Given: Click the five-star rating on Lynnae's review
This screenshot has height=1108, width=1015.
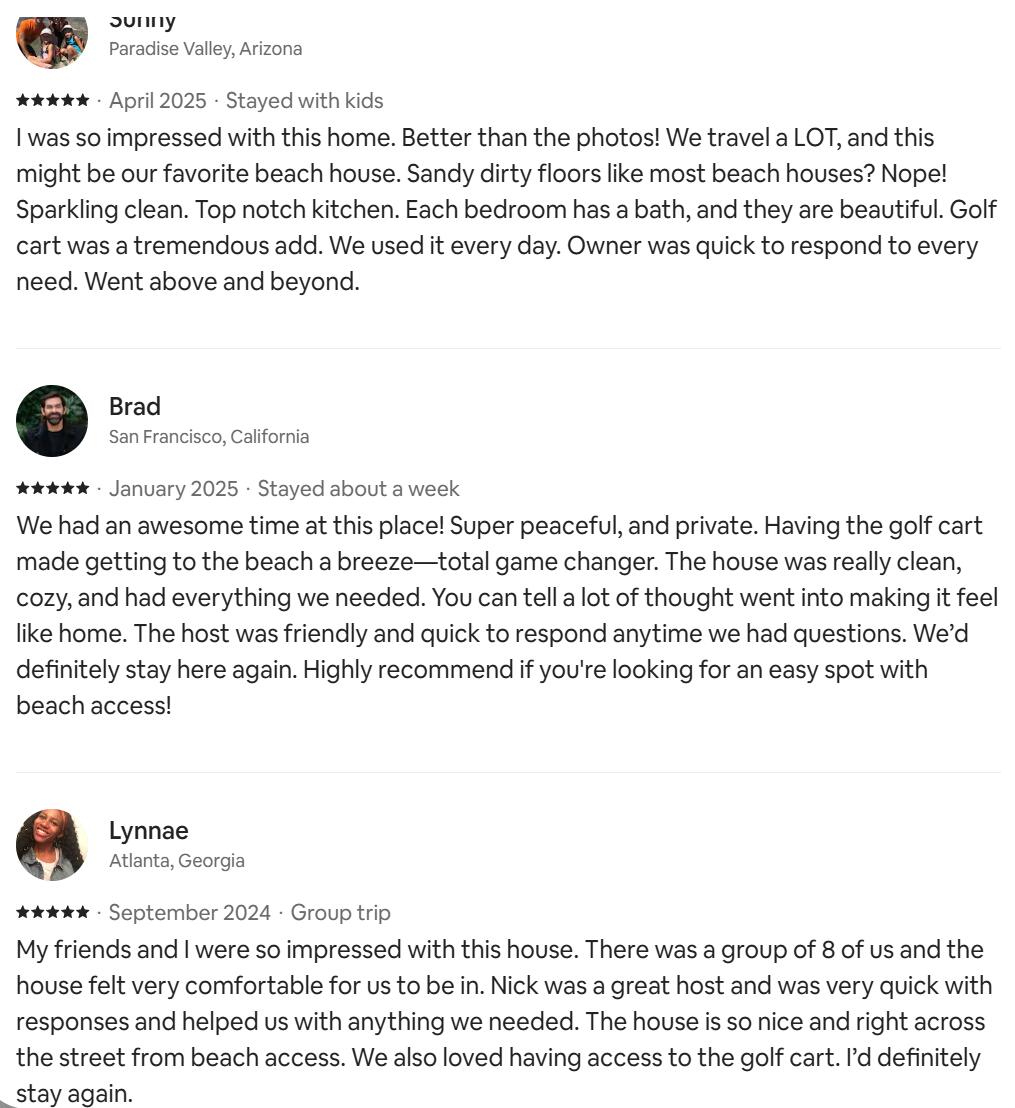Looking at the screenshot, I should (53, 912).
